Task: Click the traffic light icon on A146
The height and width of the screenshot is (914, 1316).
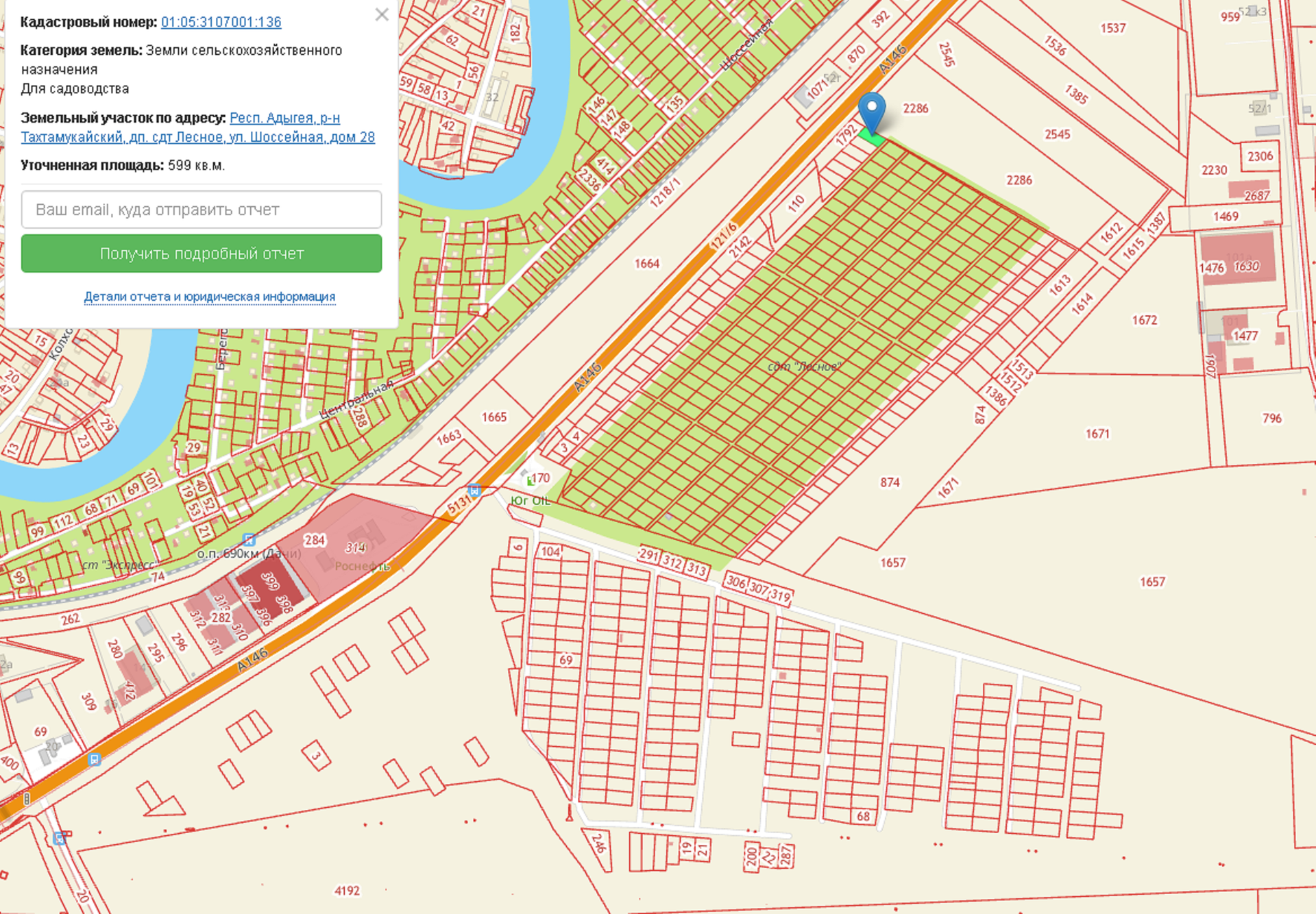Action: [x=27, y=798]
